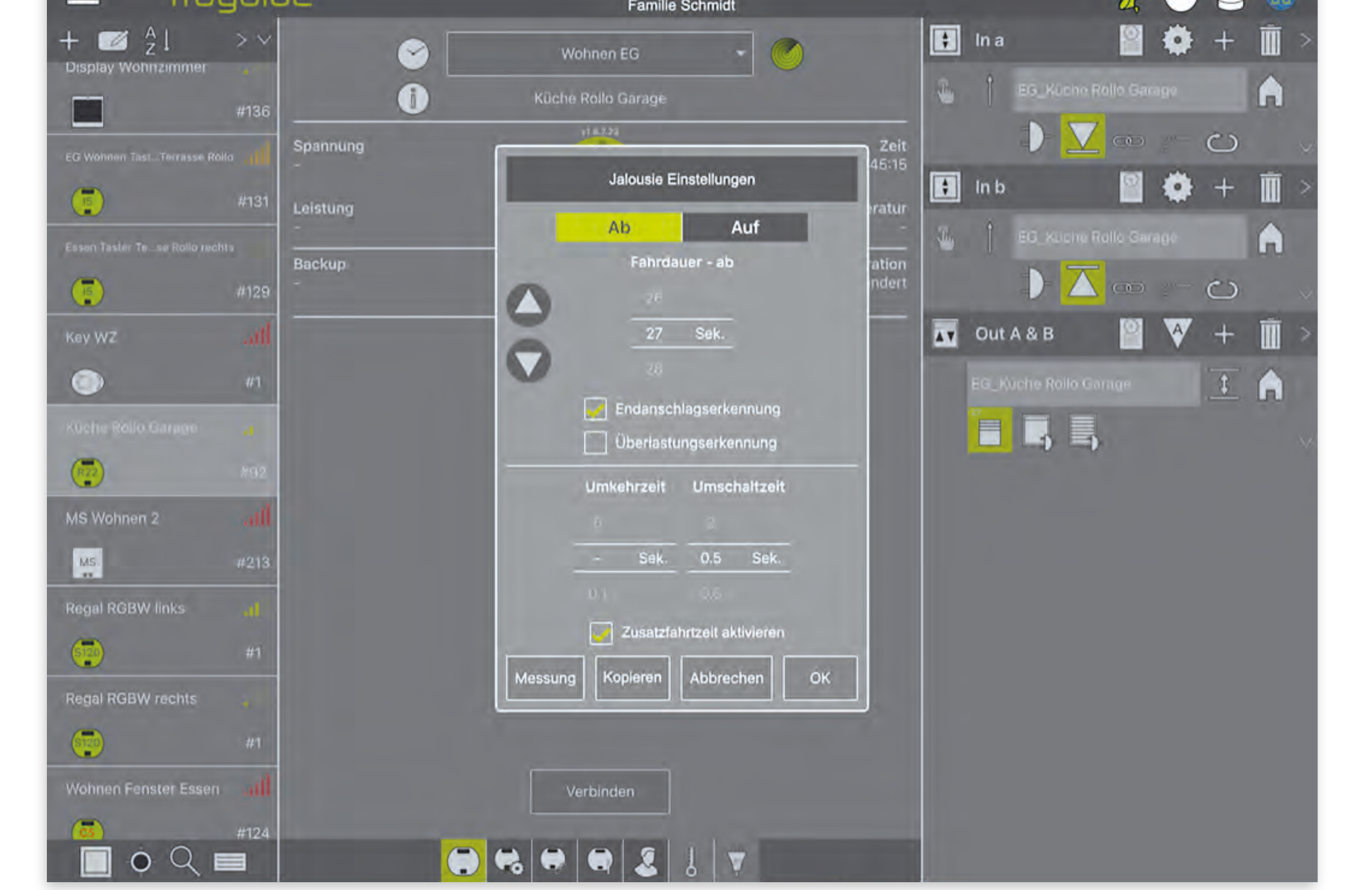The height and width of the screenshot is (890, 1372).
Task: Open the edit device list pencil icon
Action: (112, 41)
